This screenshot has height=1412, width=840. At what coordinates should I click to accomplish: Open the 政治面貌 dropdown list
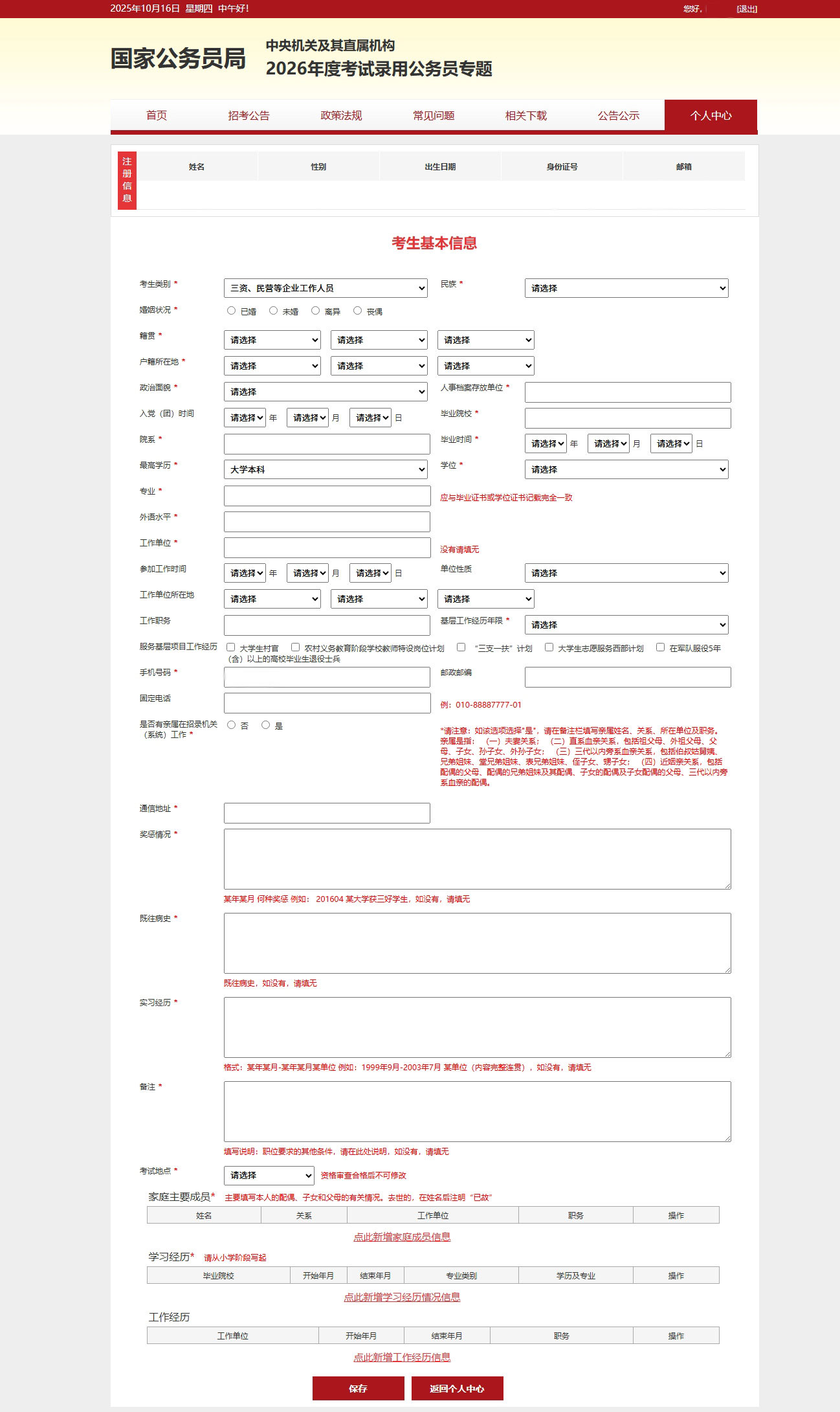(326, 392)
